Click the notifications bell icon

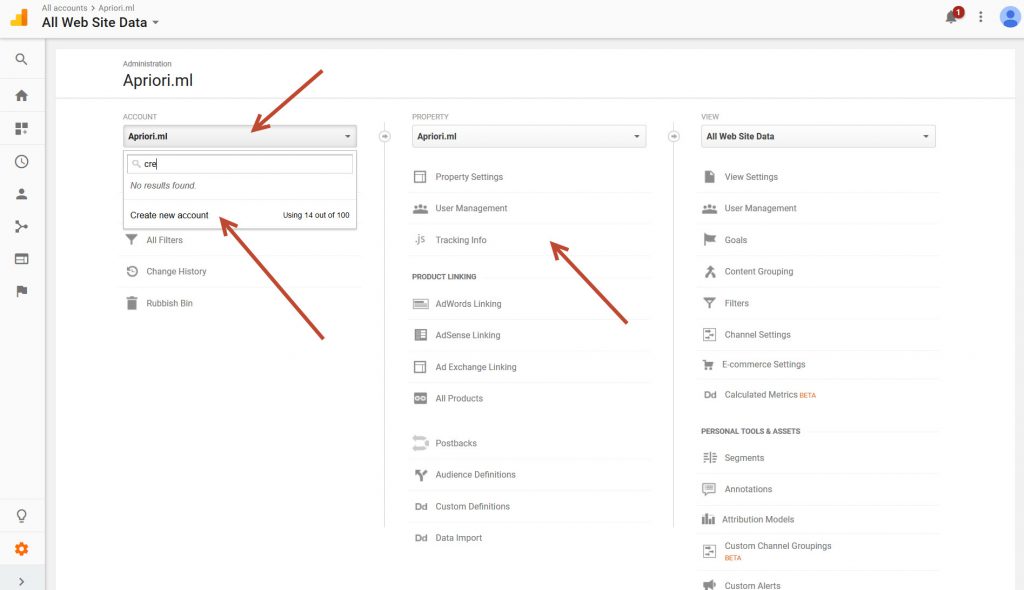pyautogui.click(x=951, y=17)
